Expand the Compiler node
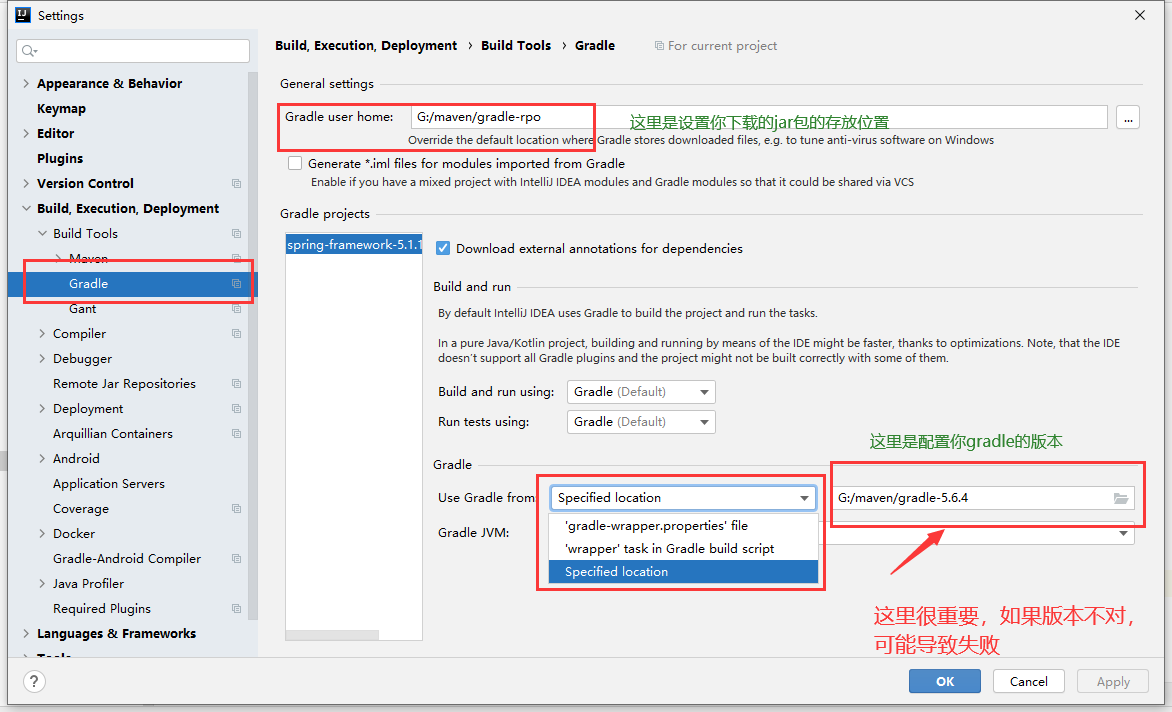Screen dimensions: 1172x712 43,334
